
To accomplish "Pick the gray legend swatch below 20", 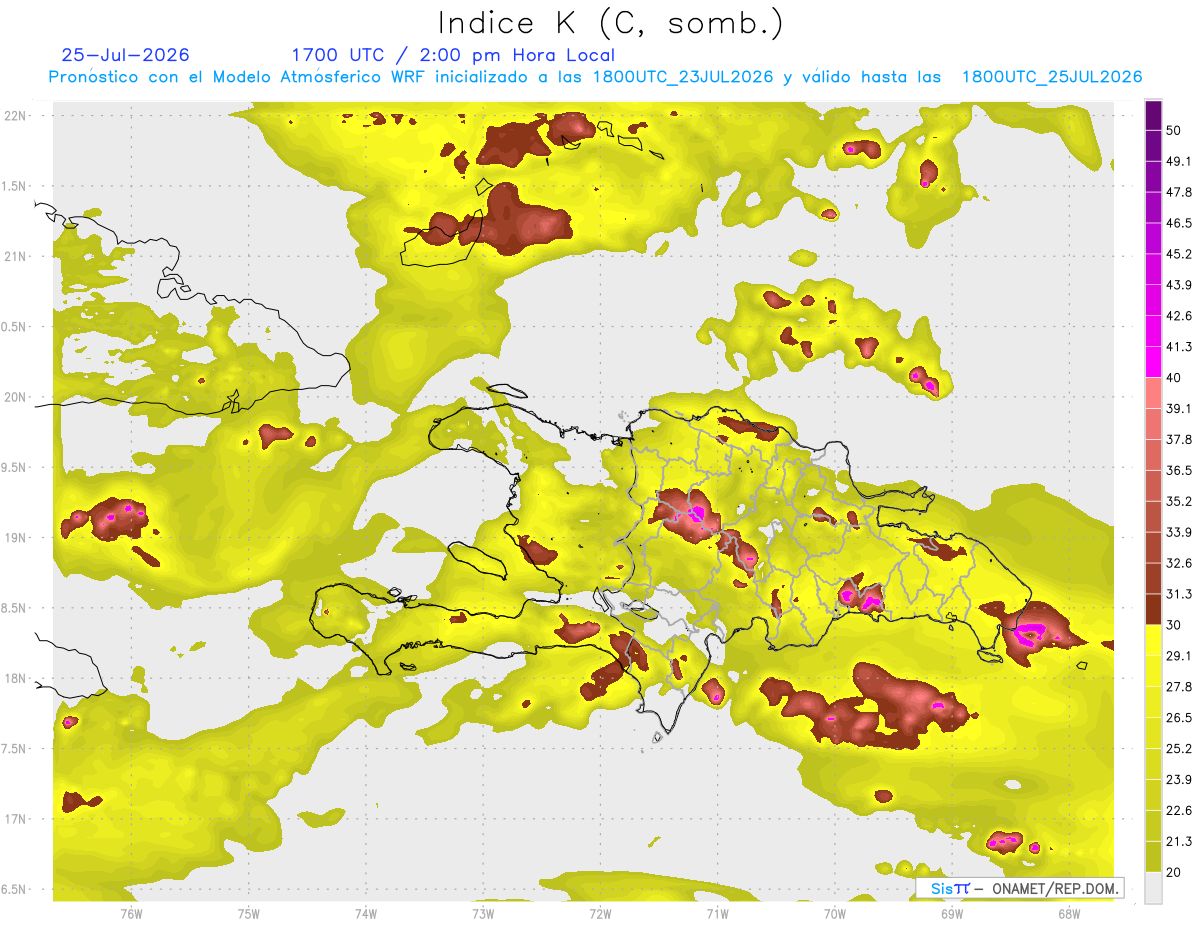I will click(1153, 888).
